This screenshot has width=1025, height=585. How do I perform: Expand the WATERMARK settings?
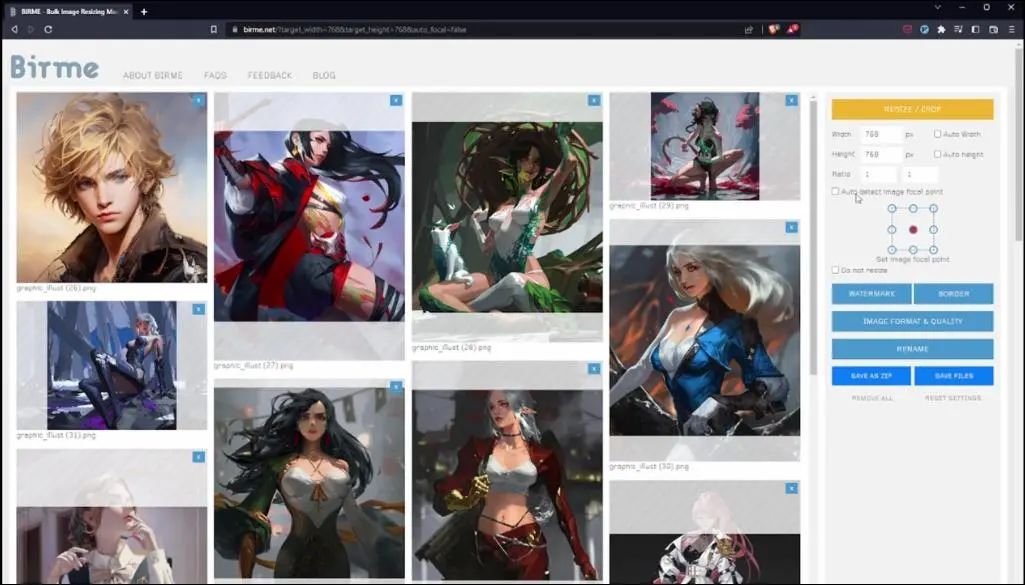tap(871, 293)
